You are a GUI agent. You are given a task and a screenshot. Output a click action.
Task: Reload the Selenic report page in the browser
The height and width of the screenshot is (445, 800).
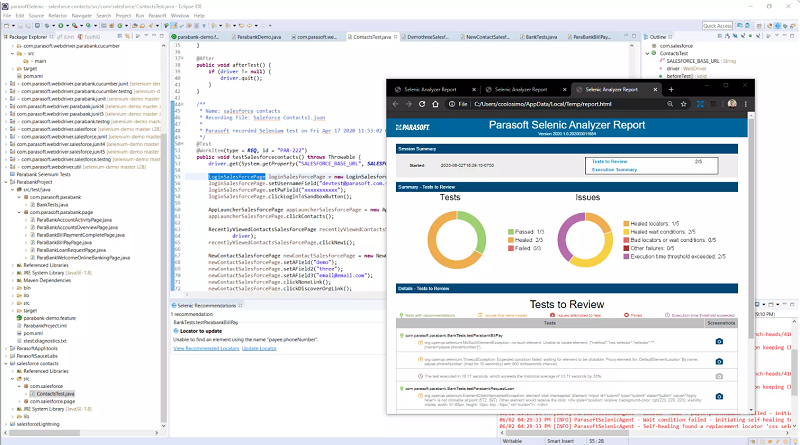(x=422, y=104)
